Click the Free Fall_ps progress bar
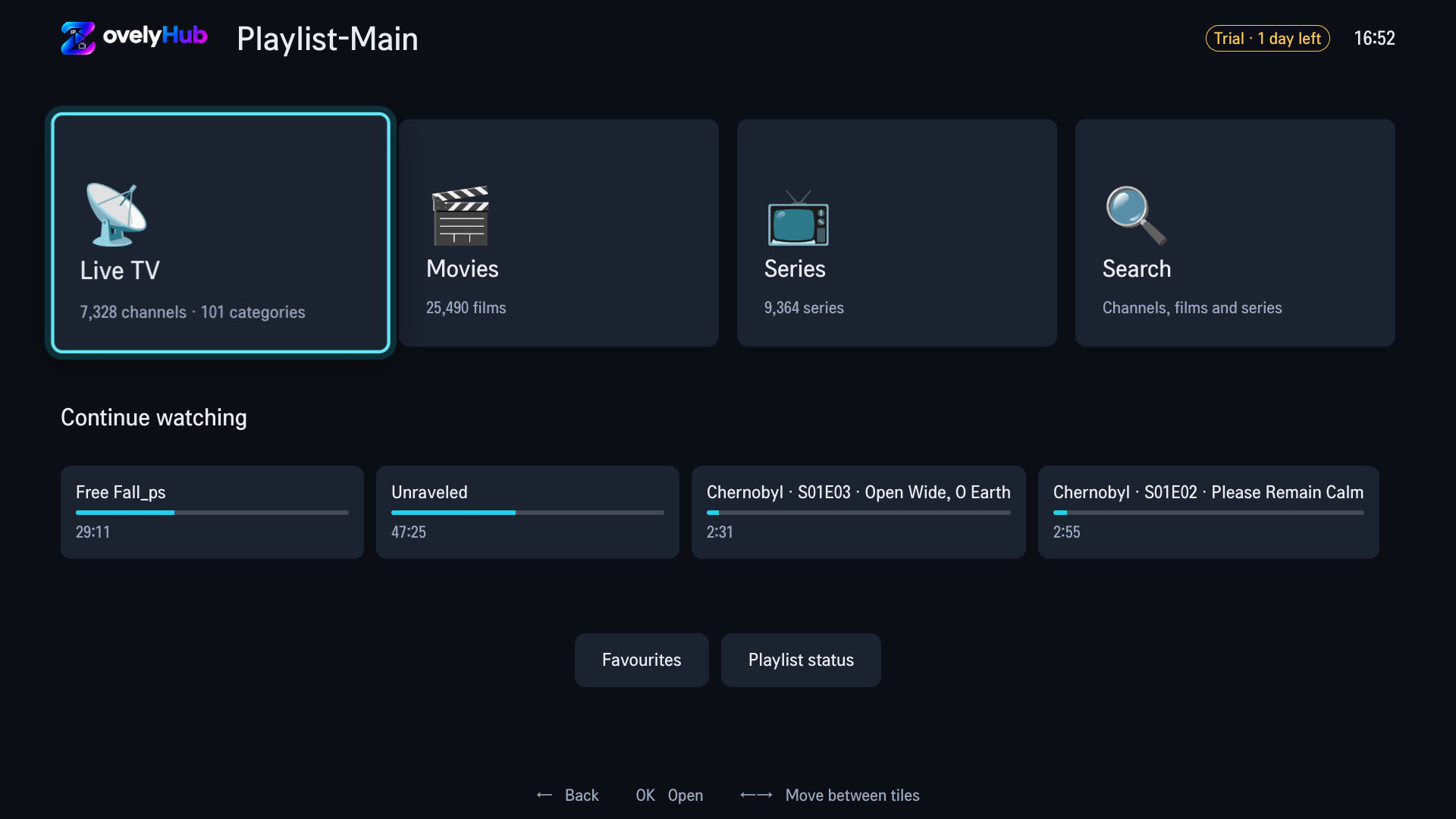This screenshot has width=1456, height=819. [212, 513]
